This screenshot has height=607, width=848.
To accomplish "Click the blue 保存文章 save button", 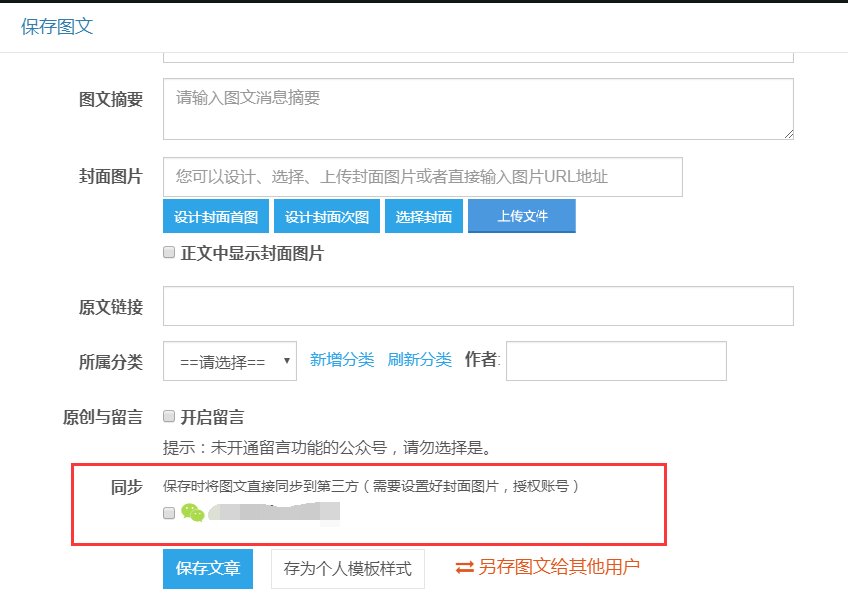I will [207, 568].
